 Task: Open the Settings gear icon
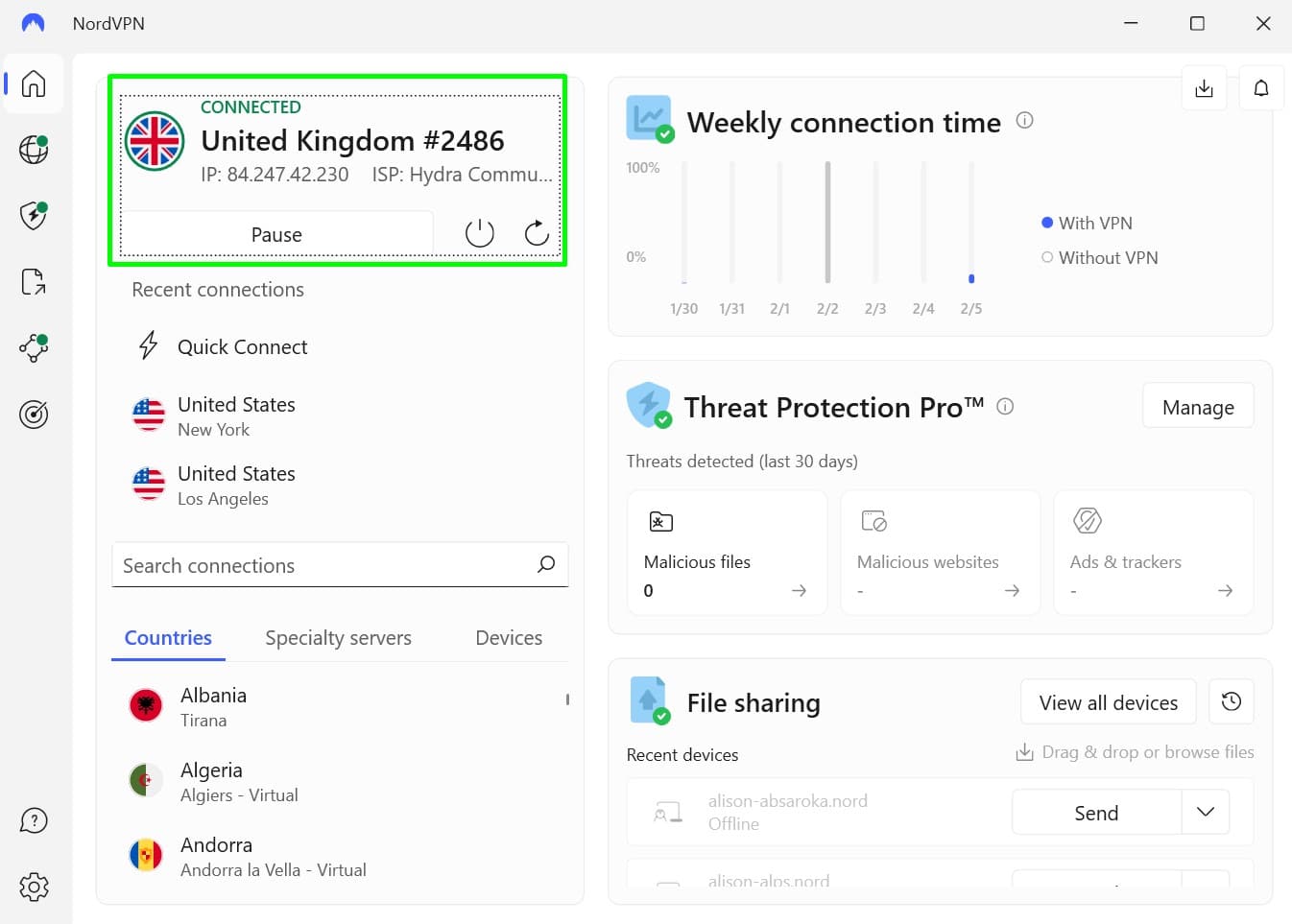coord(34,887)
